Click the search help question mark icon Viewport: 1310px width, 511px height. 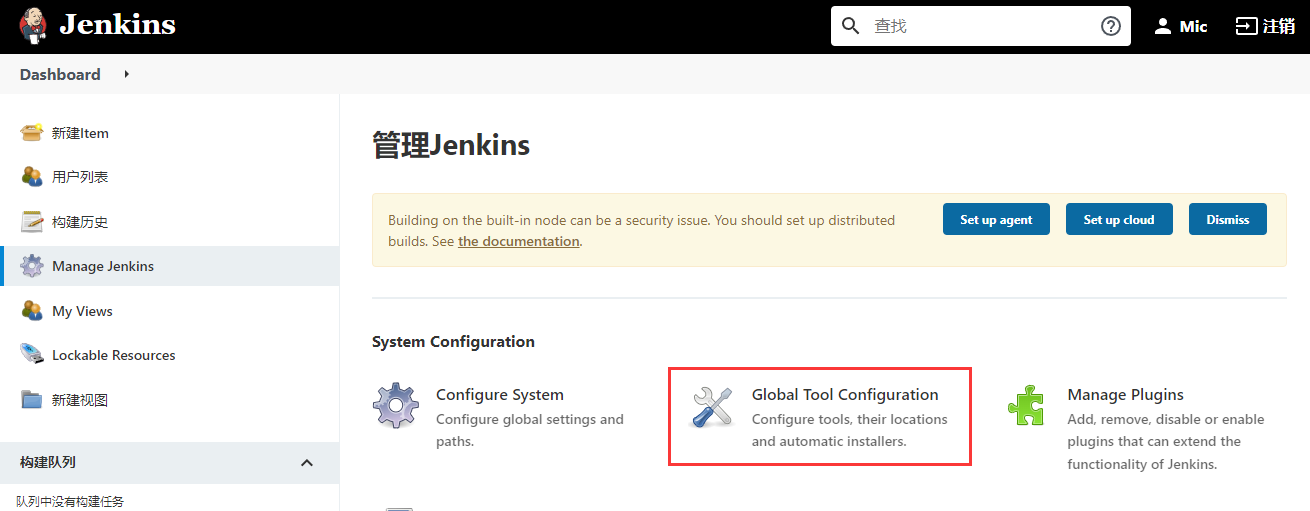point(1110,26)
